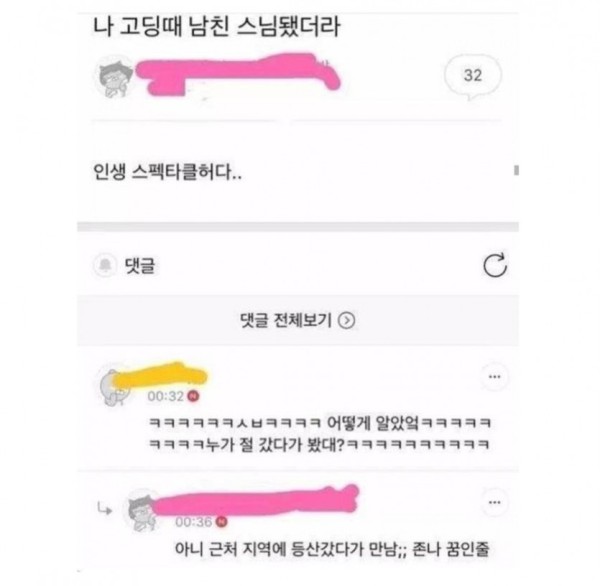Screen dimensions: 600x586
Task: Click the red N badge beside 00:36
Action: tap(222, 521)
